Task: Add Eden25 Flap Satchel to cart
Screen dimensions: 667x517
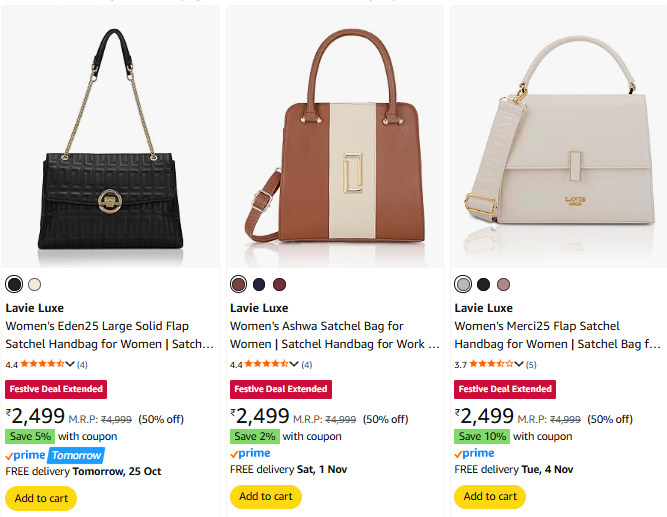Action: click(x=41, y=497)
